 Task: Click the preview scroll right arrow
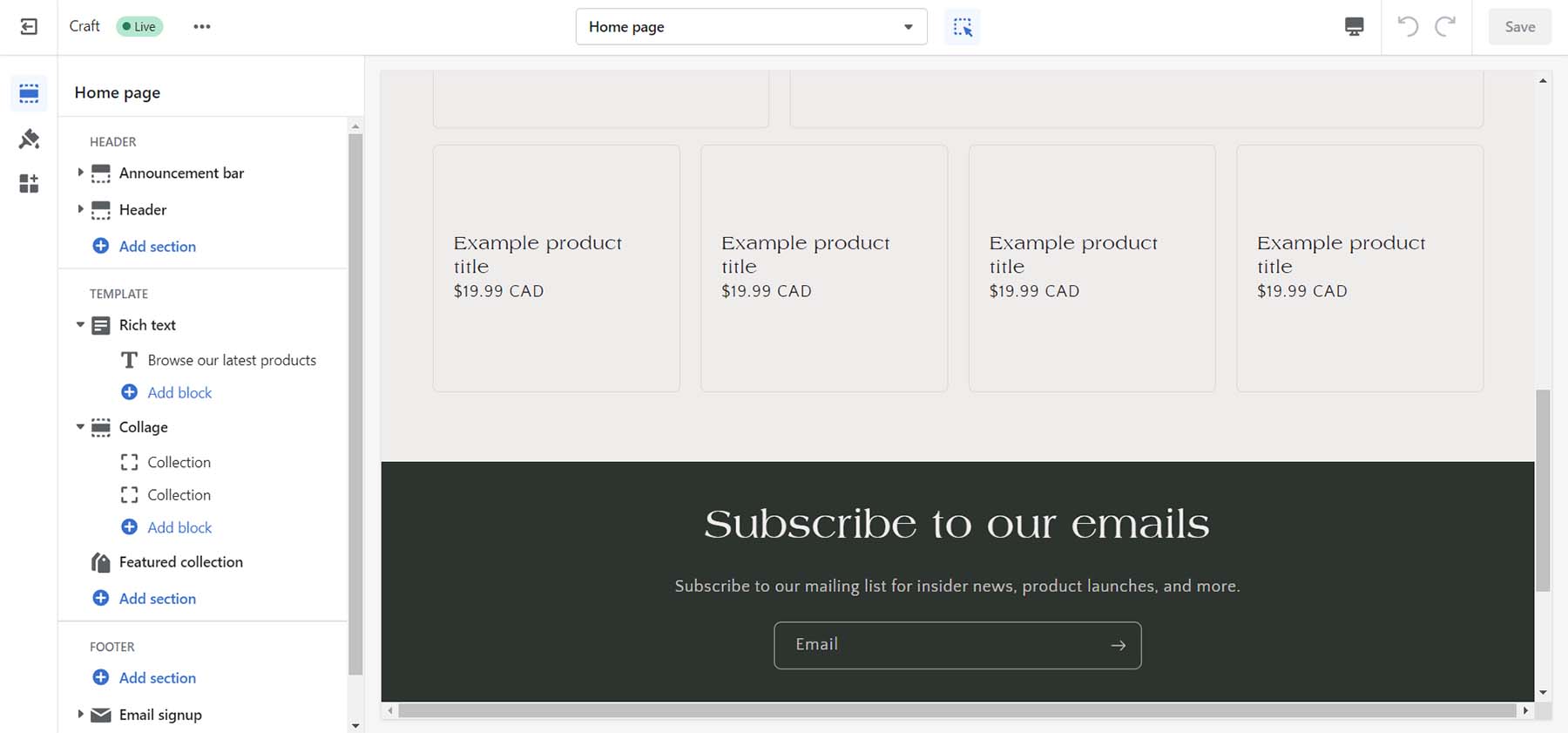tap(1525, 710)
